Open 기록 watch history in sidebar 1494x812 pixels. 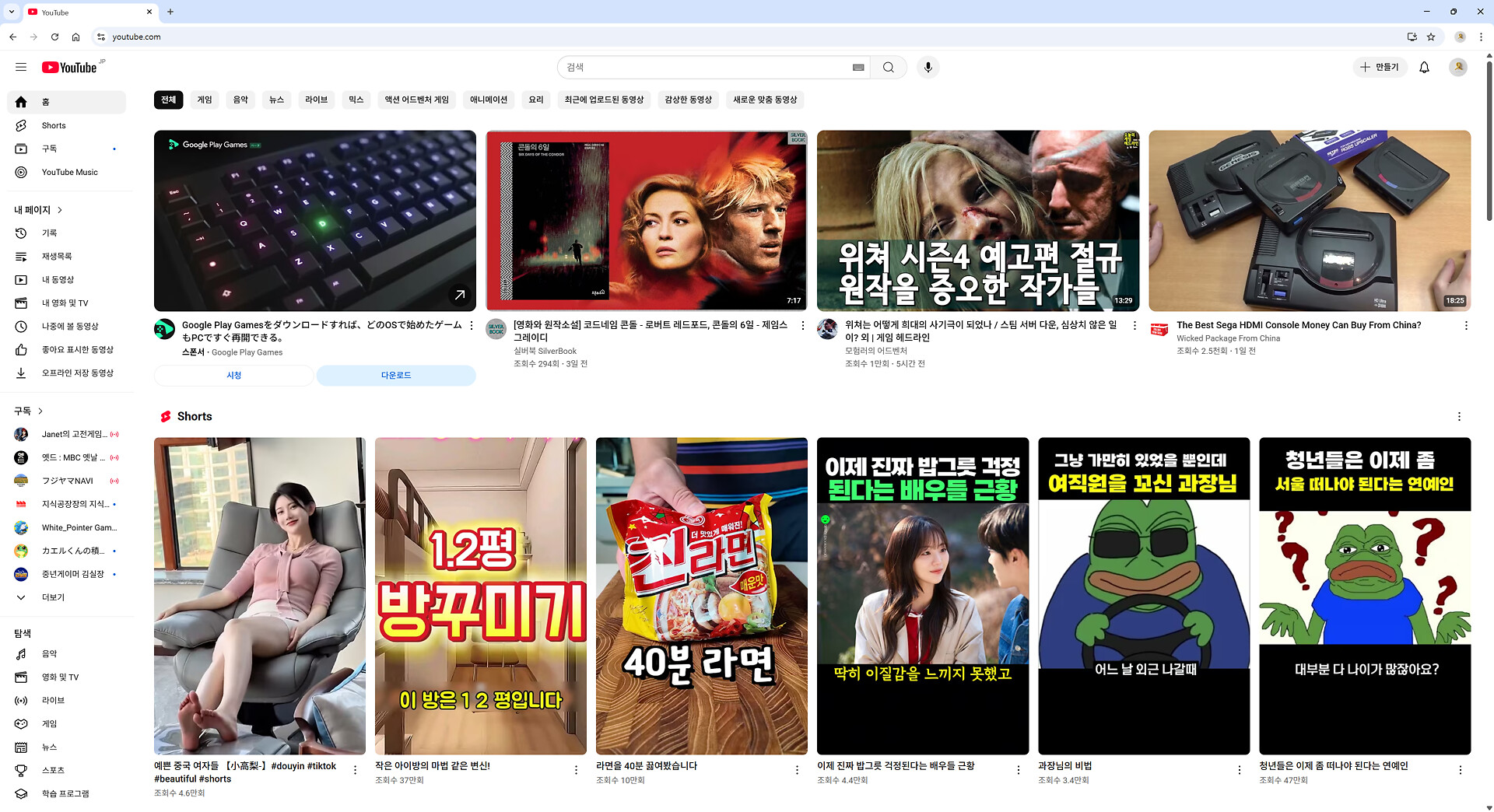tap(49, 233)
